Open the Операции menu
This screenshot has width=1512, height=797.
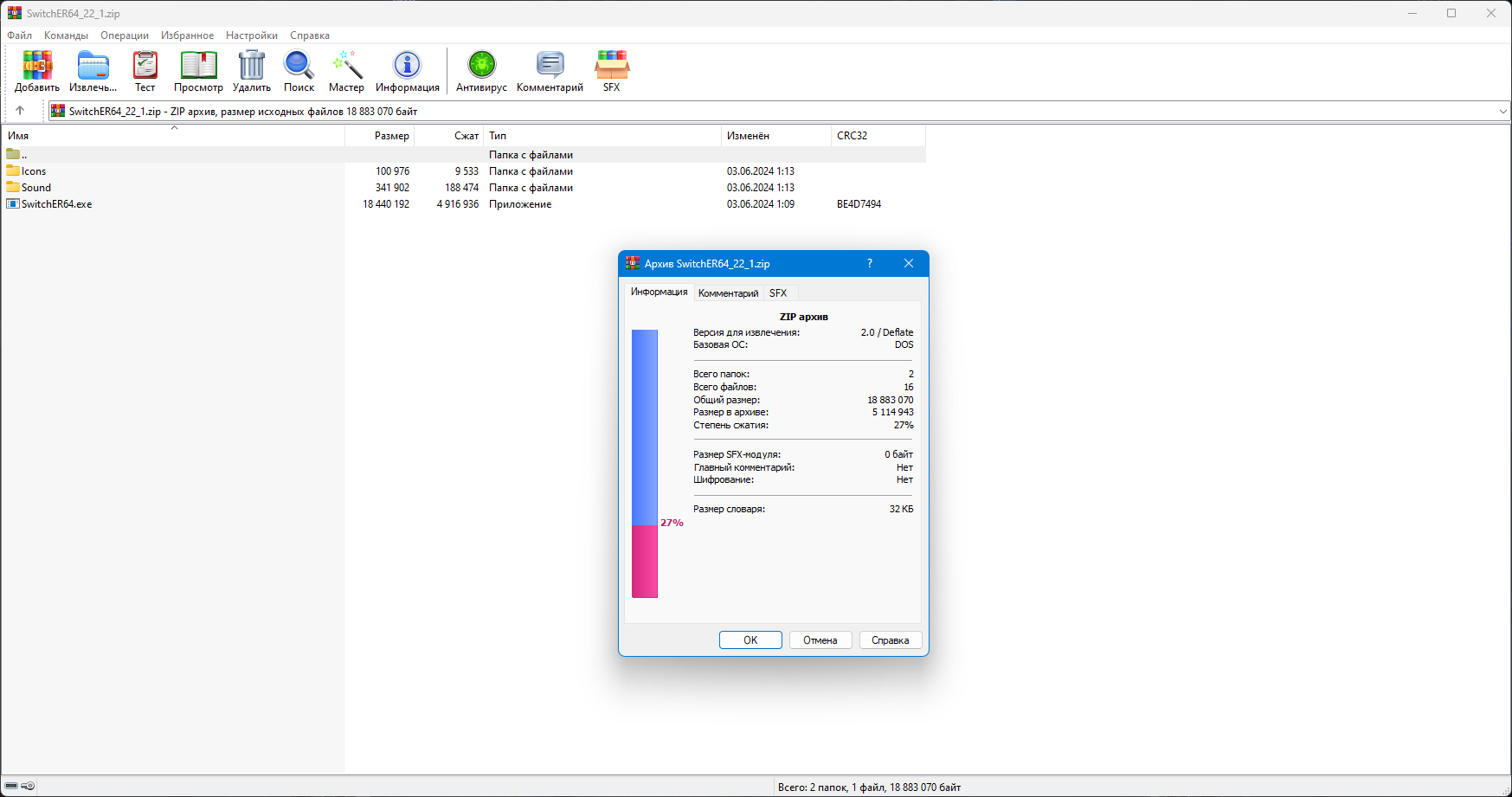pyautogui.click(x=125, y=35)
